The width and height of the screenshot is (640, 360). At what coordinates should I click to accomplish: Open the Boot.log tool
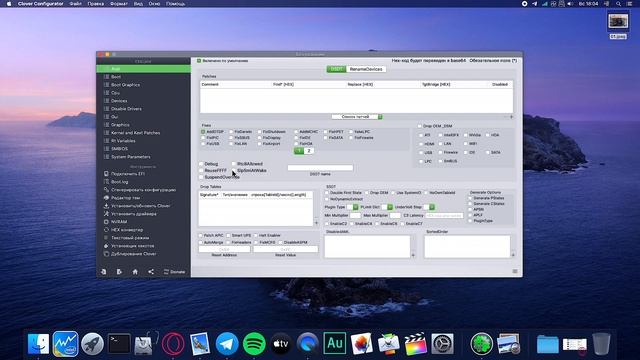click(119, 182)
